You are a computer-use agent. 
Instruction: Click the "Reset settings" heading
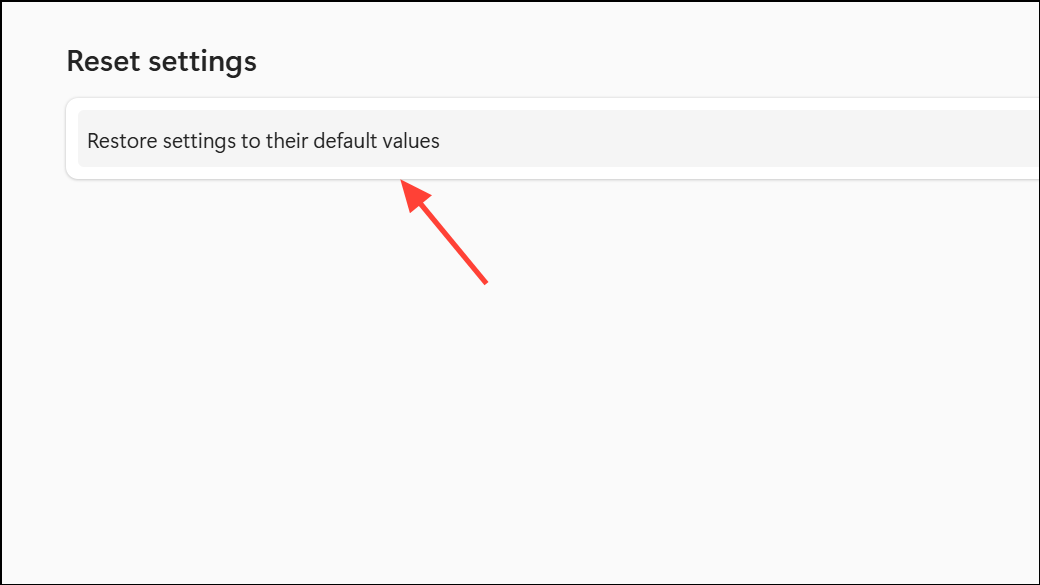tap(161, 61)
